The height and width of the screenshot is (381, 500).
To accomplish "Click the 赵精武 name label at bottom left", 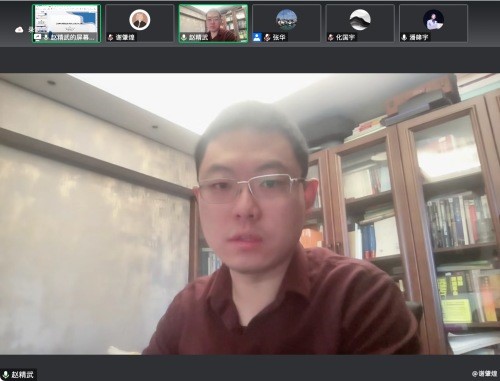I will pos(22,375).
